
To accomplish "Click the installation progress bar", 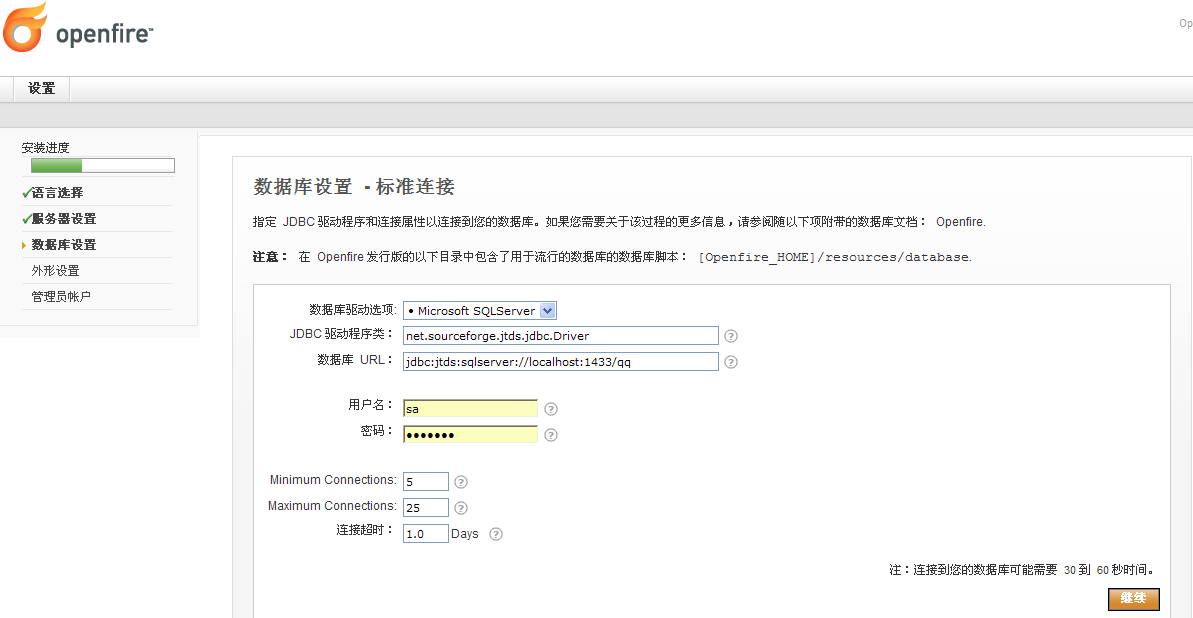I will tap(103, 165).
